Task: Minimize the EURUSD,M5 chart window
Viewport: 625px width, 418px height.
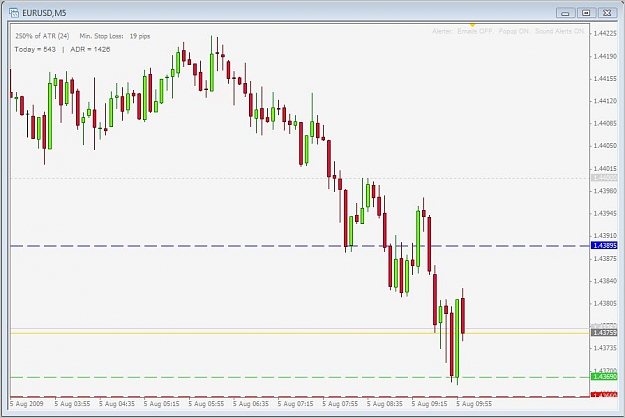Action: 565,13
